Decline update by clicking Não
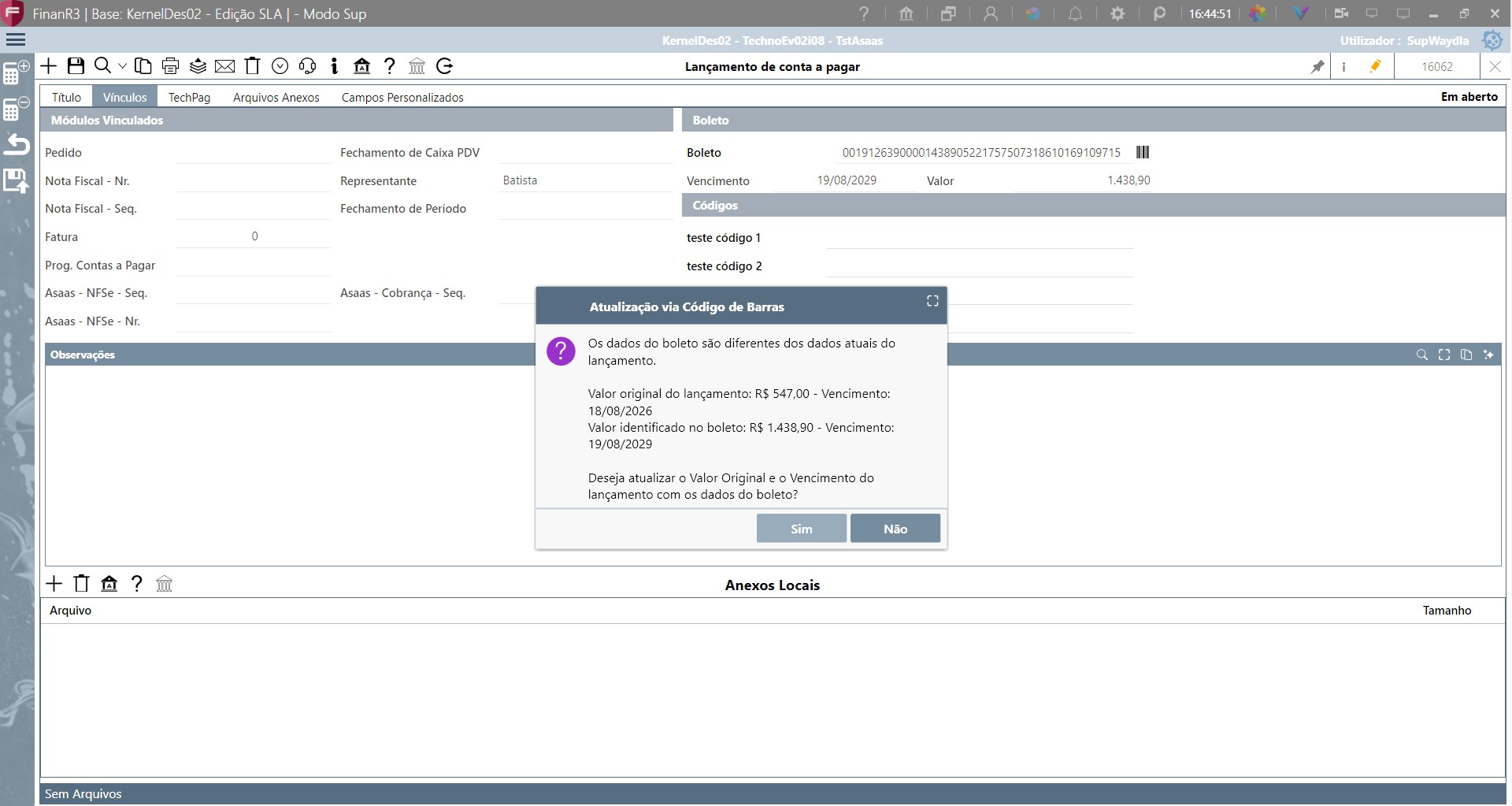The image size is (1512, 806). coord(895,529)
